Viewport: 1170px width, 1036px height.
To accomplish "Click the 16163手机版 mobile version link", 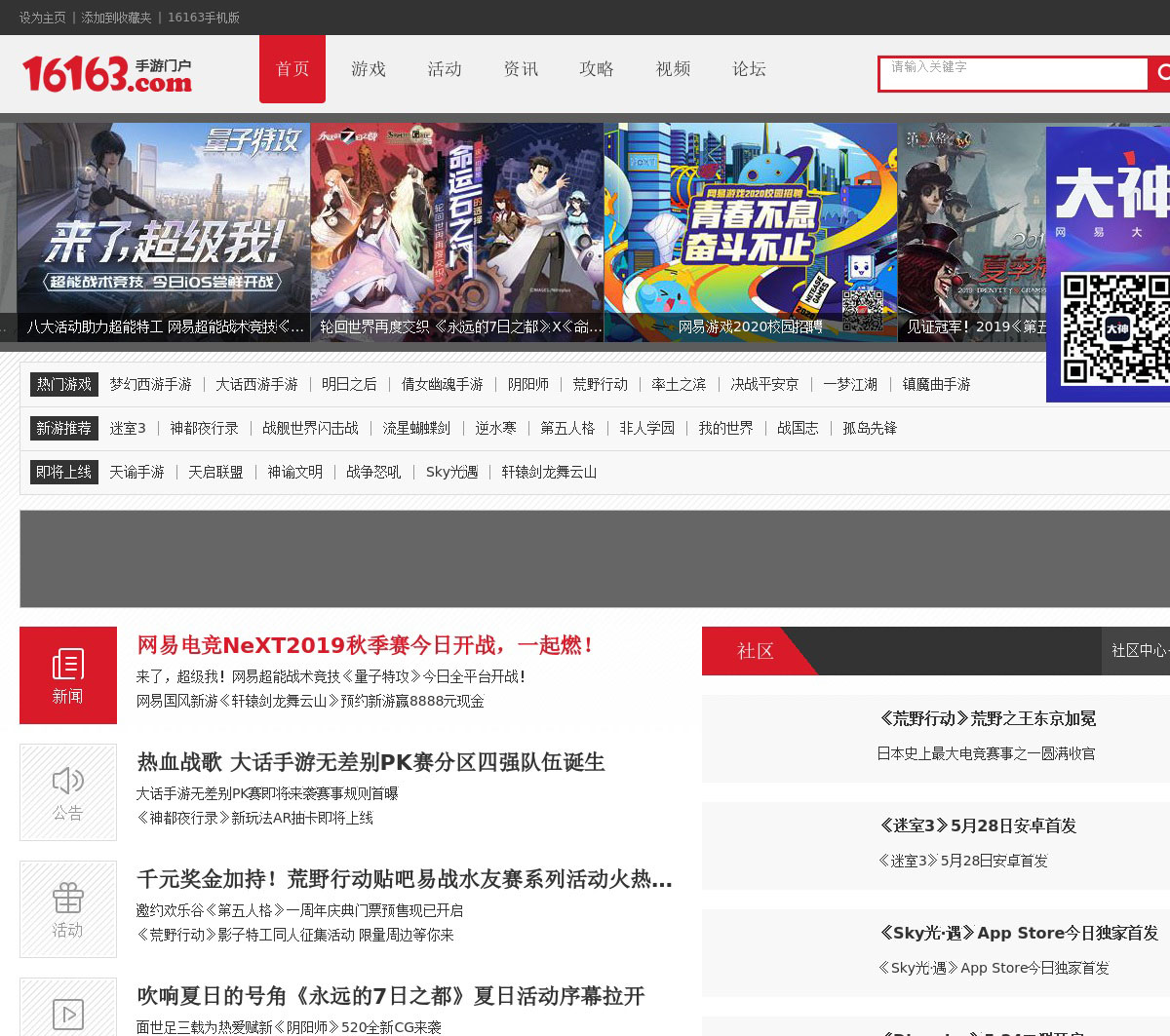I will pos(204,18).
